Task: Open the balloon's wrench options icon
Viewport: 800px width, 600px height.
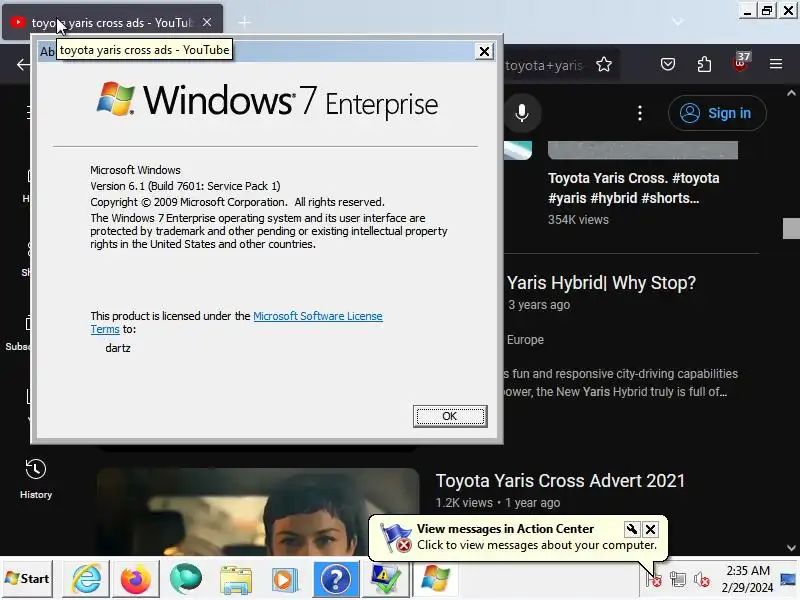Action: [x=631, y=529]
